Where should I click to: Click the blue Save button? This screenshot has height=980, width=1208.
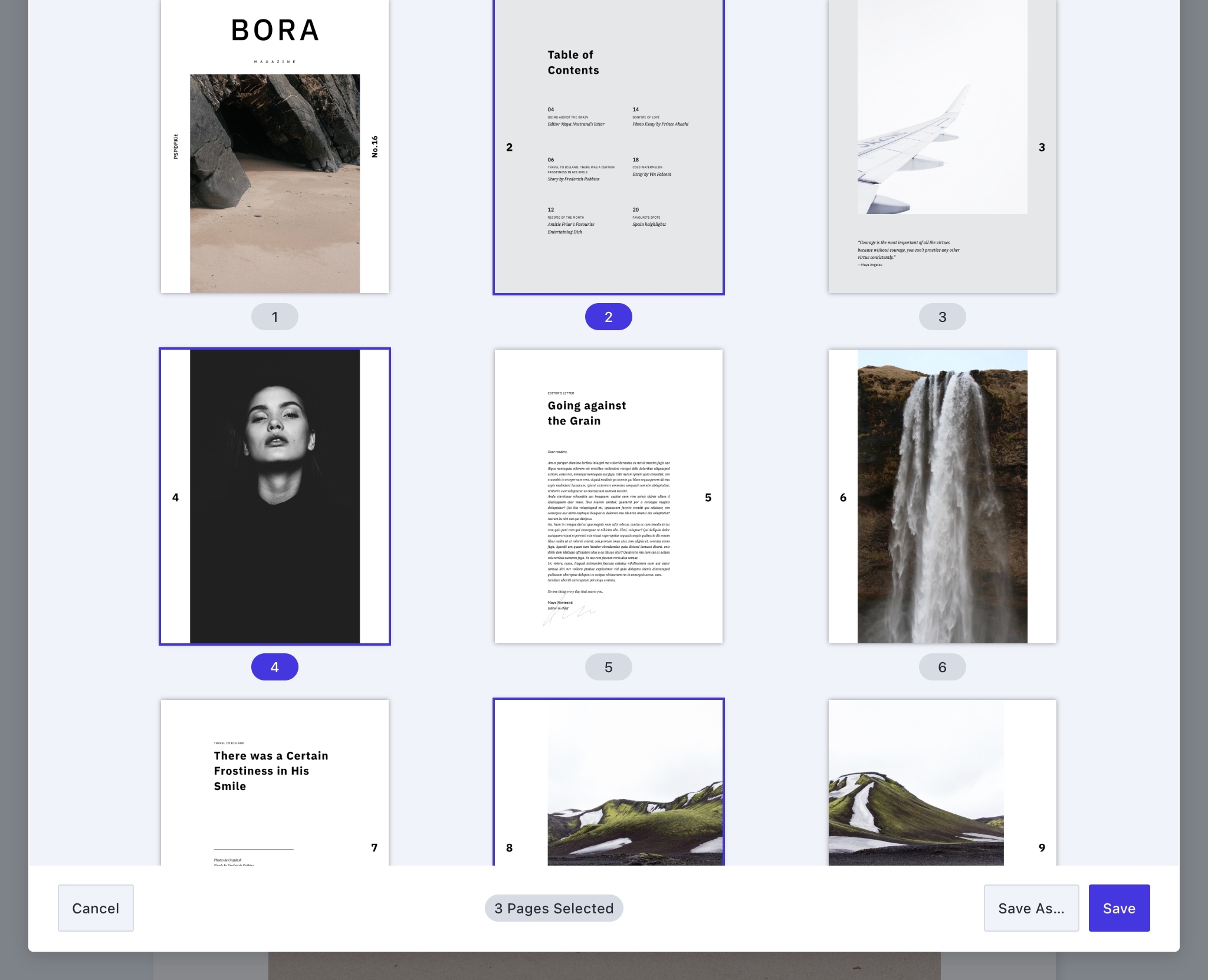(x=1118, y=908)
